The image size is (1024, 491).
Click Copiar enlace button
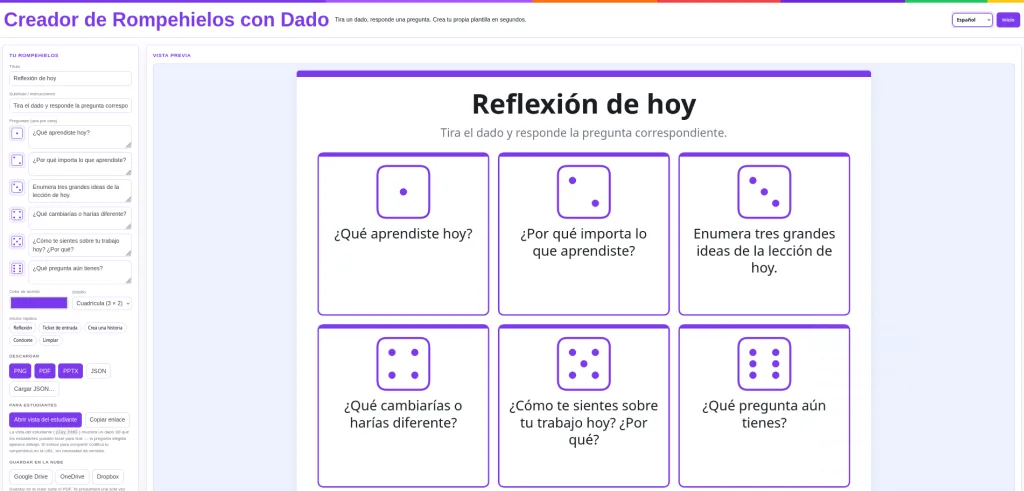tap(108, 419)
